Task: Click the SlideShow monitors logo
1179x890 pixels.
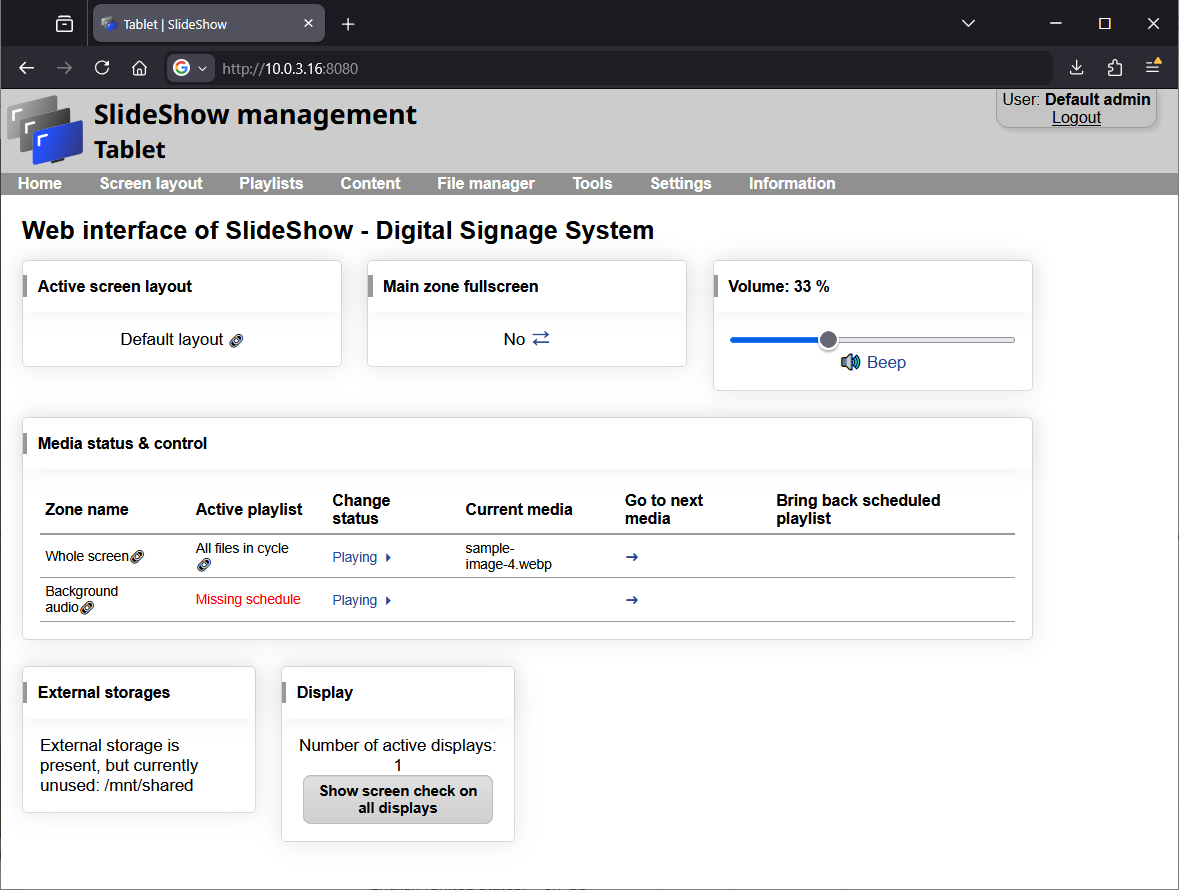Action: click(x=44, y=129)
